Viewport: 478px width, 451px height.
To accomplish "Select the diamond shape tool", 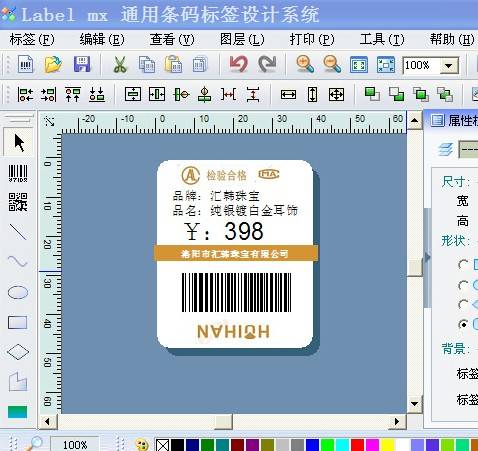I will coord(18,352).
